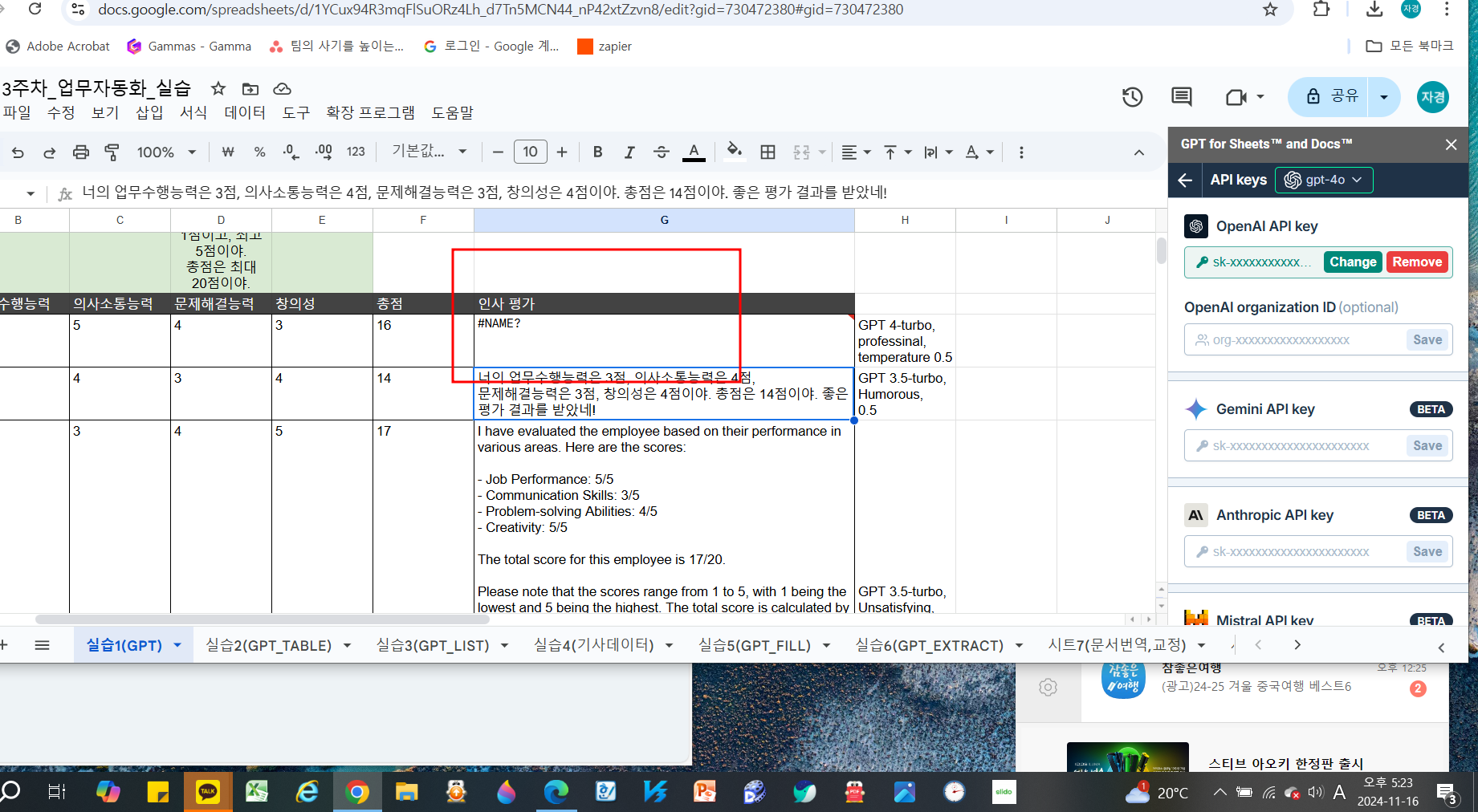This screenshot has width=1478, height=812.
Task: Undo the last action in Sheets toolbar
Action: [18, 152]
